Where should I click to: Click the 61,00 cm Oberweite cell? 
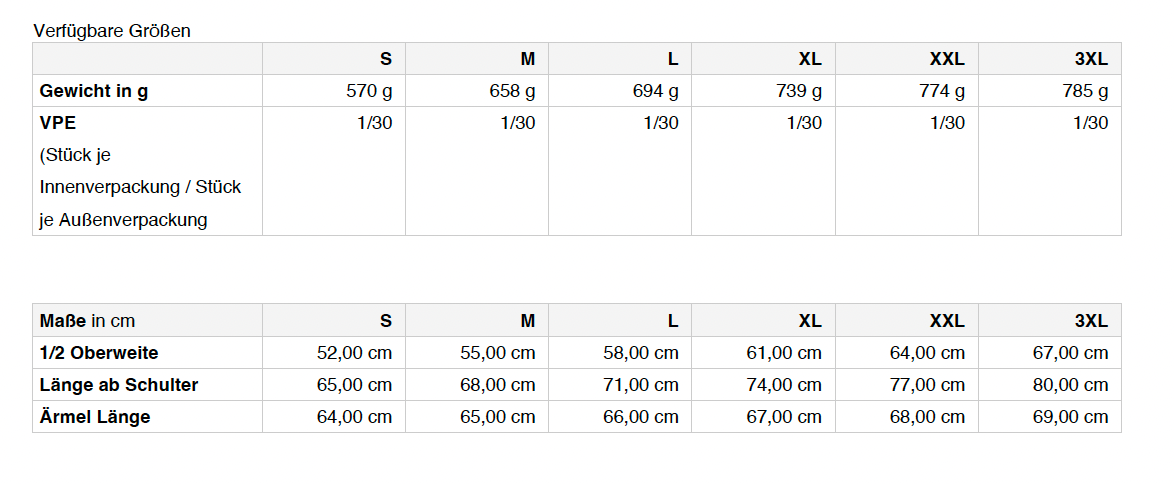[784, 353]
